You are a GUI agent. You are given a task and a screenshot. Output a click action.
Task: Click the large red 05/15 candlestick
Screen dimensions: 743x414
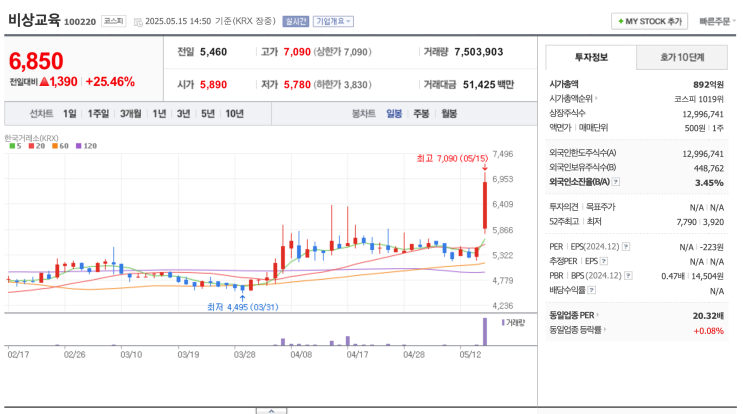tap(485, 205)
